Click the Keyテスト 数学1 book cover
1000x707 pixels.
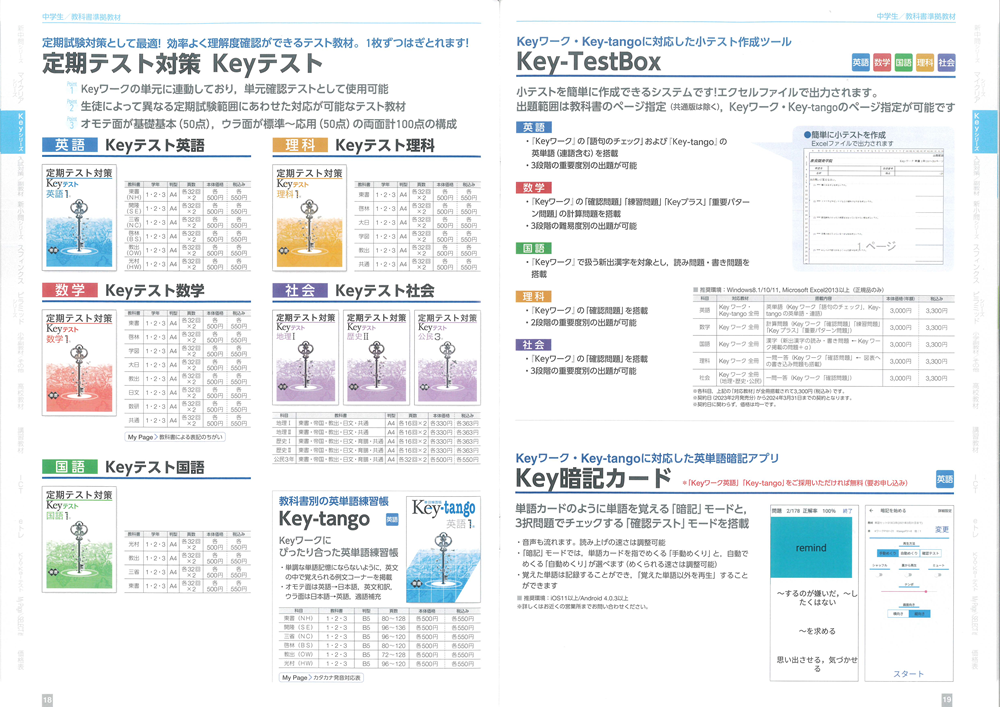point(79,362)
